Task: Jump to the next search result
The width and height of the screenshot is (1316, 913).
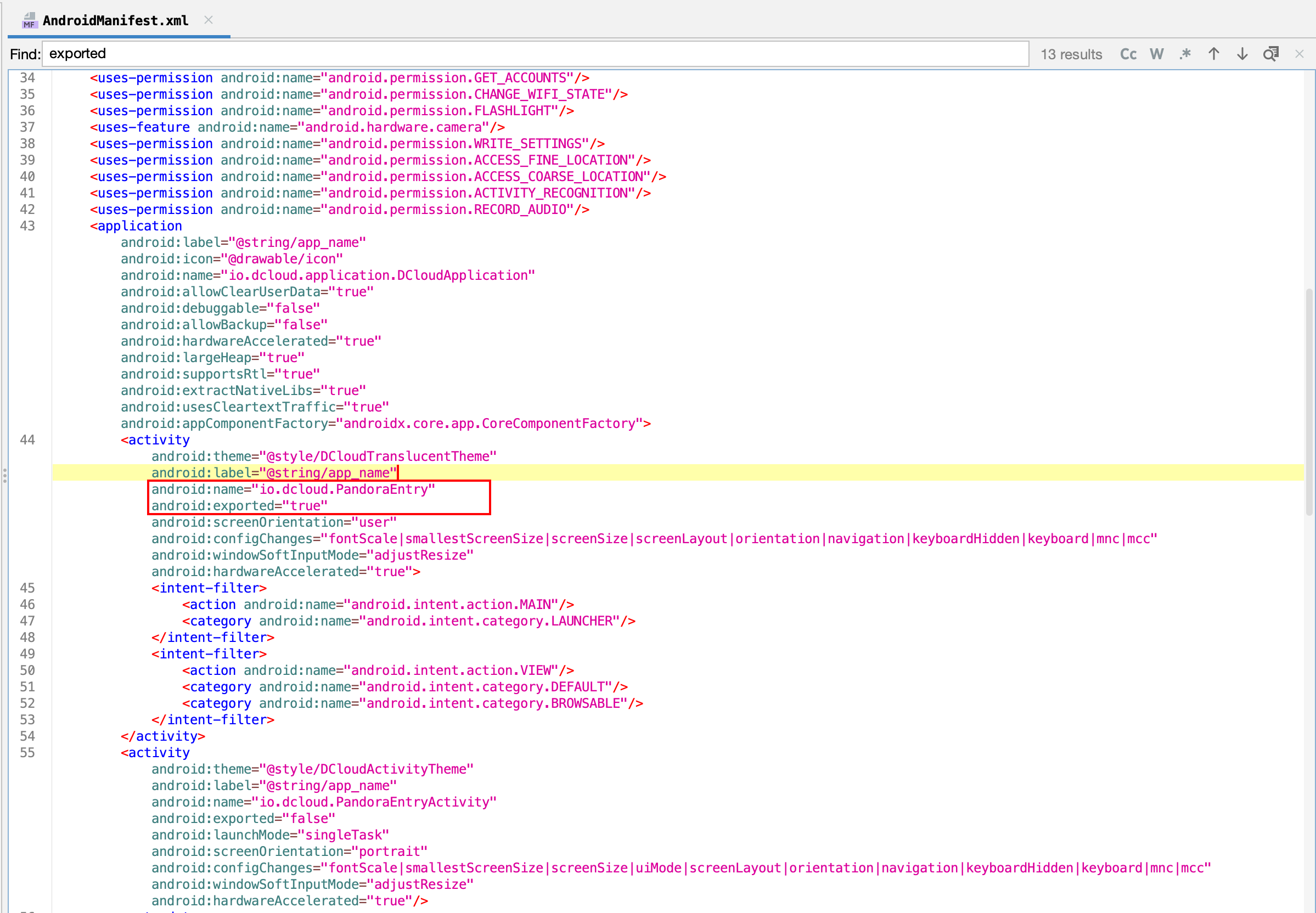Action: [x=1241, y=54]
